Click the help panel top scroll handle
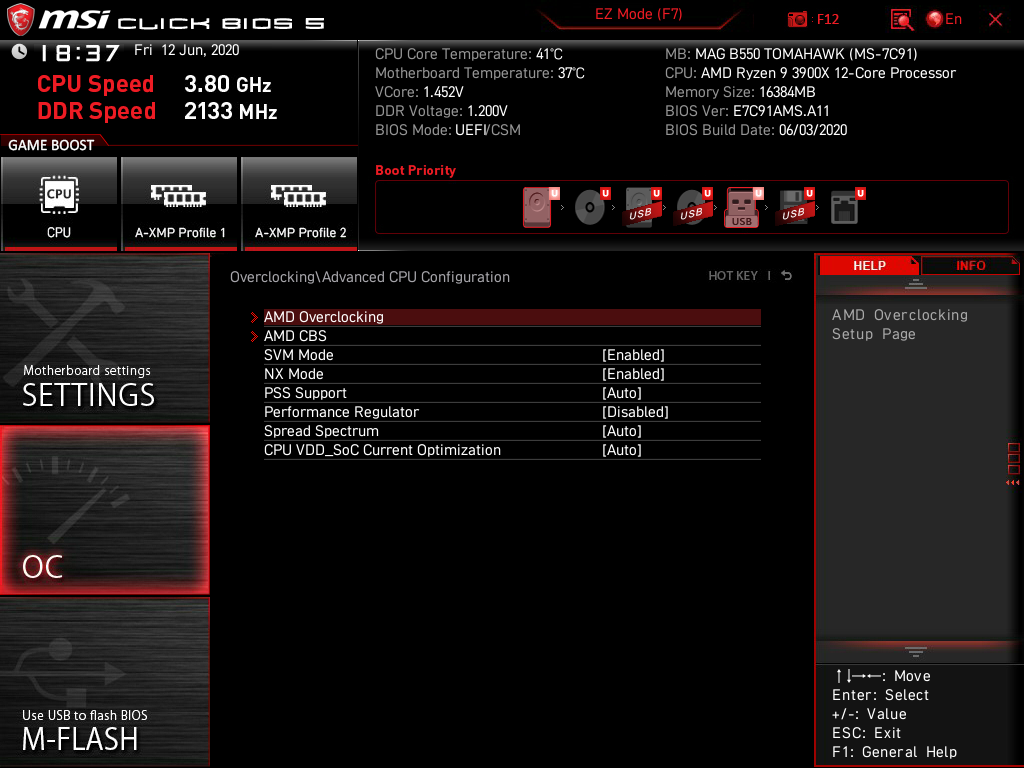This screenshot has height=768, width=1024. [x=916, y=284]
